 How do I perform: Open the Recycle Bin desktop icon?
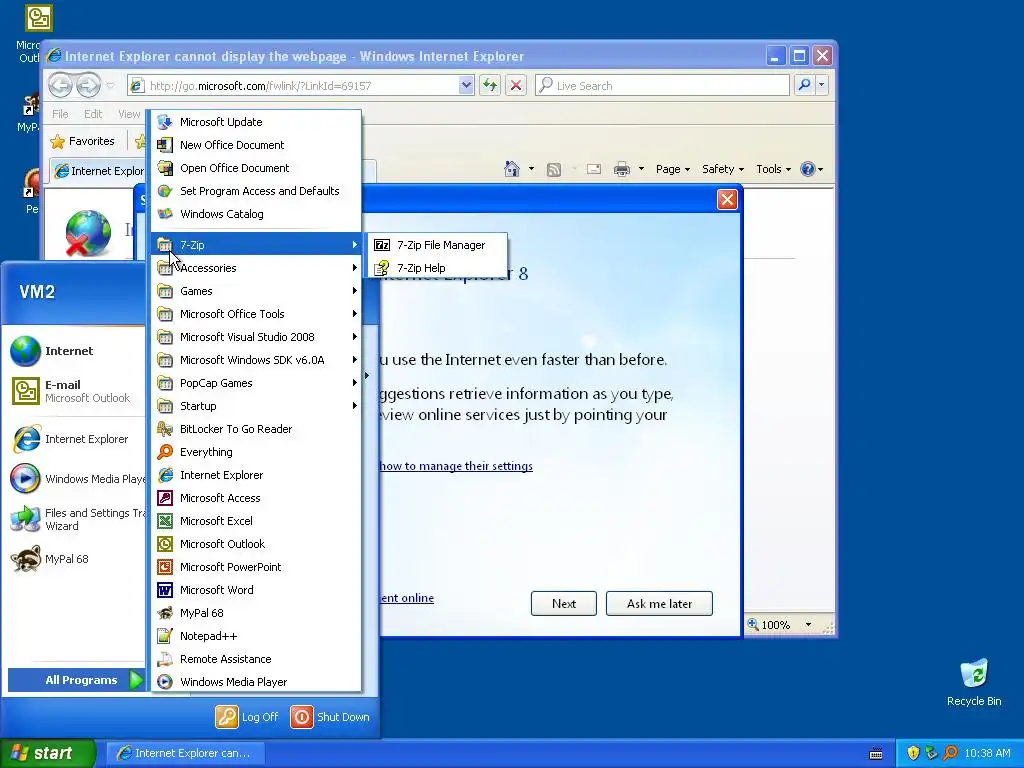coord(974,682)
